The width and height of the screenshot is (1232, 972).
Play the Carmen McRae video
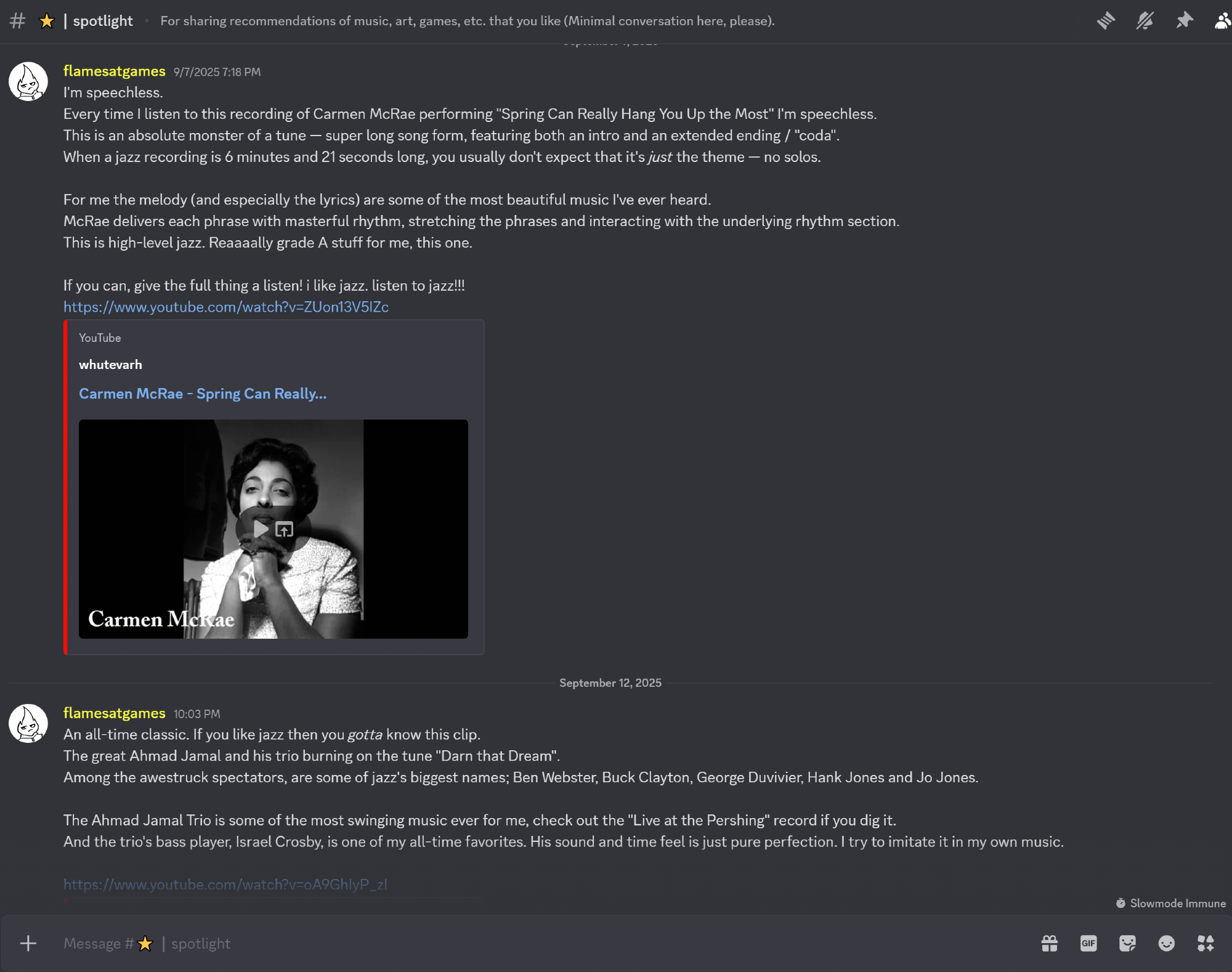[261, 529]
